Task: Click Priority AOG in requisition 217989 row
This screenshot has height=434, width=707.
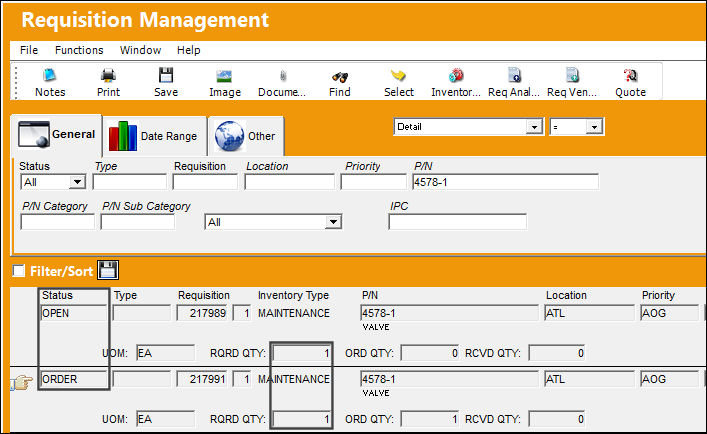Action: 670,313
